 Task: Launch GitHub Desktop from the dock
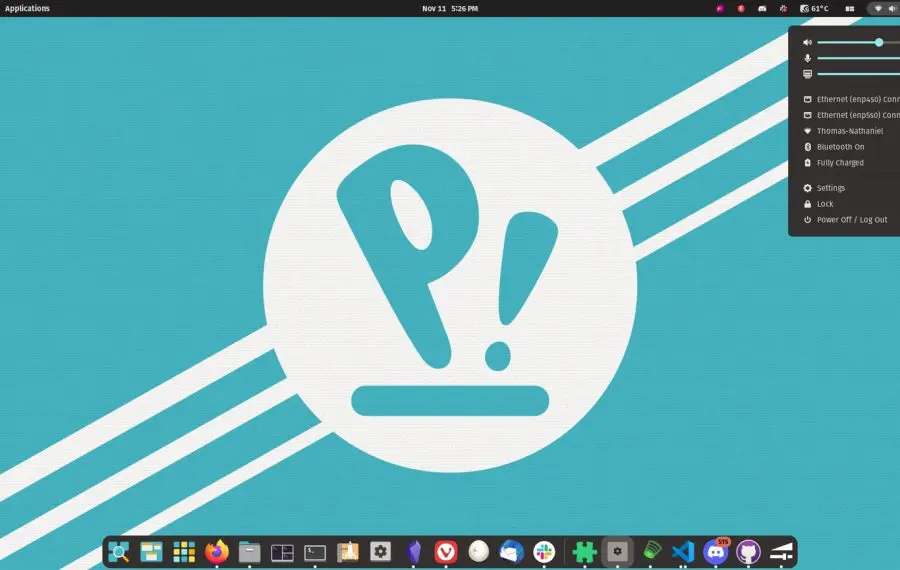click(748, 552)
